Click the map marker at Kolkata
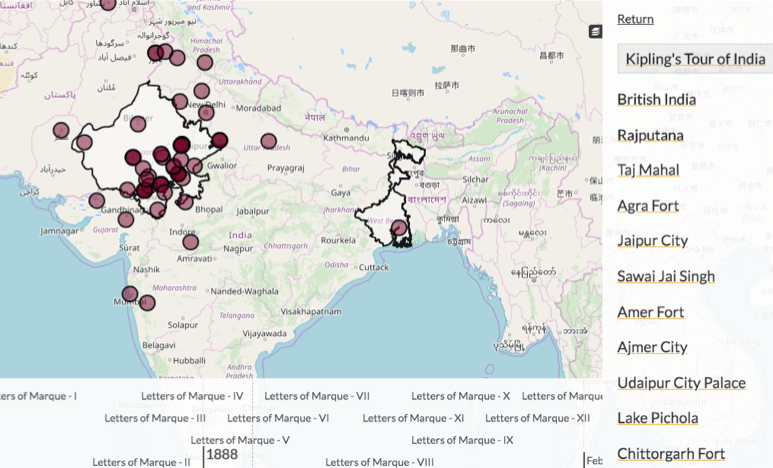Image resolution: width=773 pixels, height=468 pixels. click(x=399, y=229)
